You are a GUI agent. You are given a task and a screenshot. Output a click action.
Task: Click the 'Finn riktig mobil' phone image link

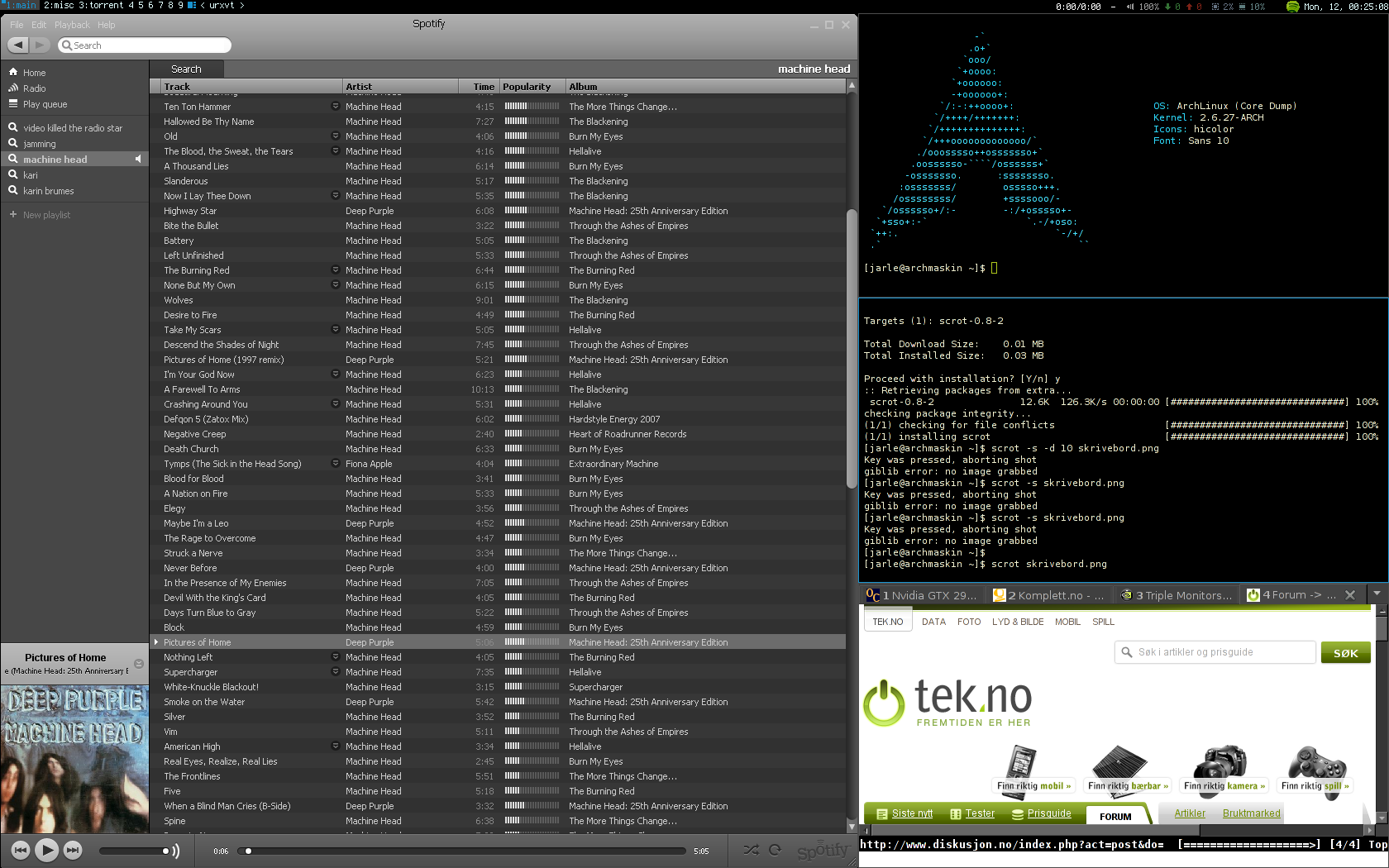point(1033,770)
